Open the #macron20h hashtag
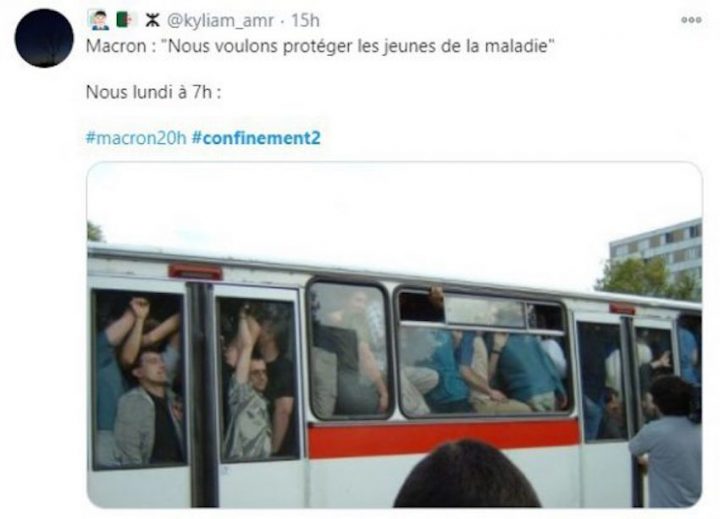This screenshot has height=519, width=720. pyautogui.click(x=136, y=138)
